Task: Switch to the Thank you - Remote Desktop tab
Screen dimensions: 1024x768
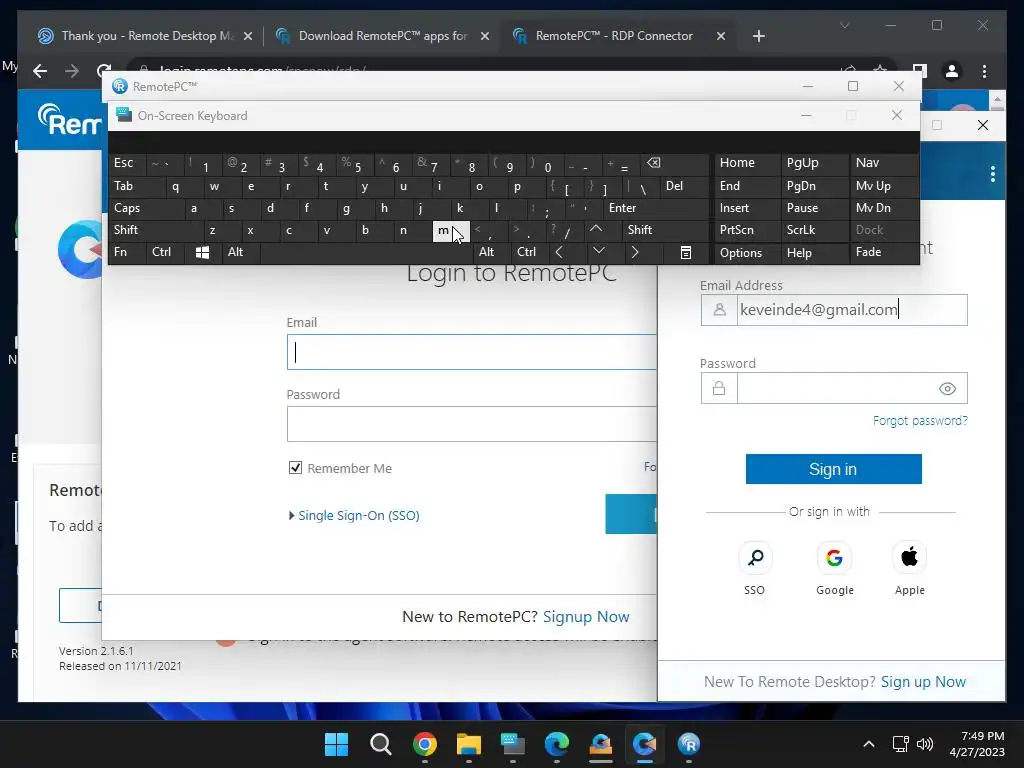Action: [146, 36]
